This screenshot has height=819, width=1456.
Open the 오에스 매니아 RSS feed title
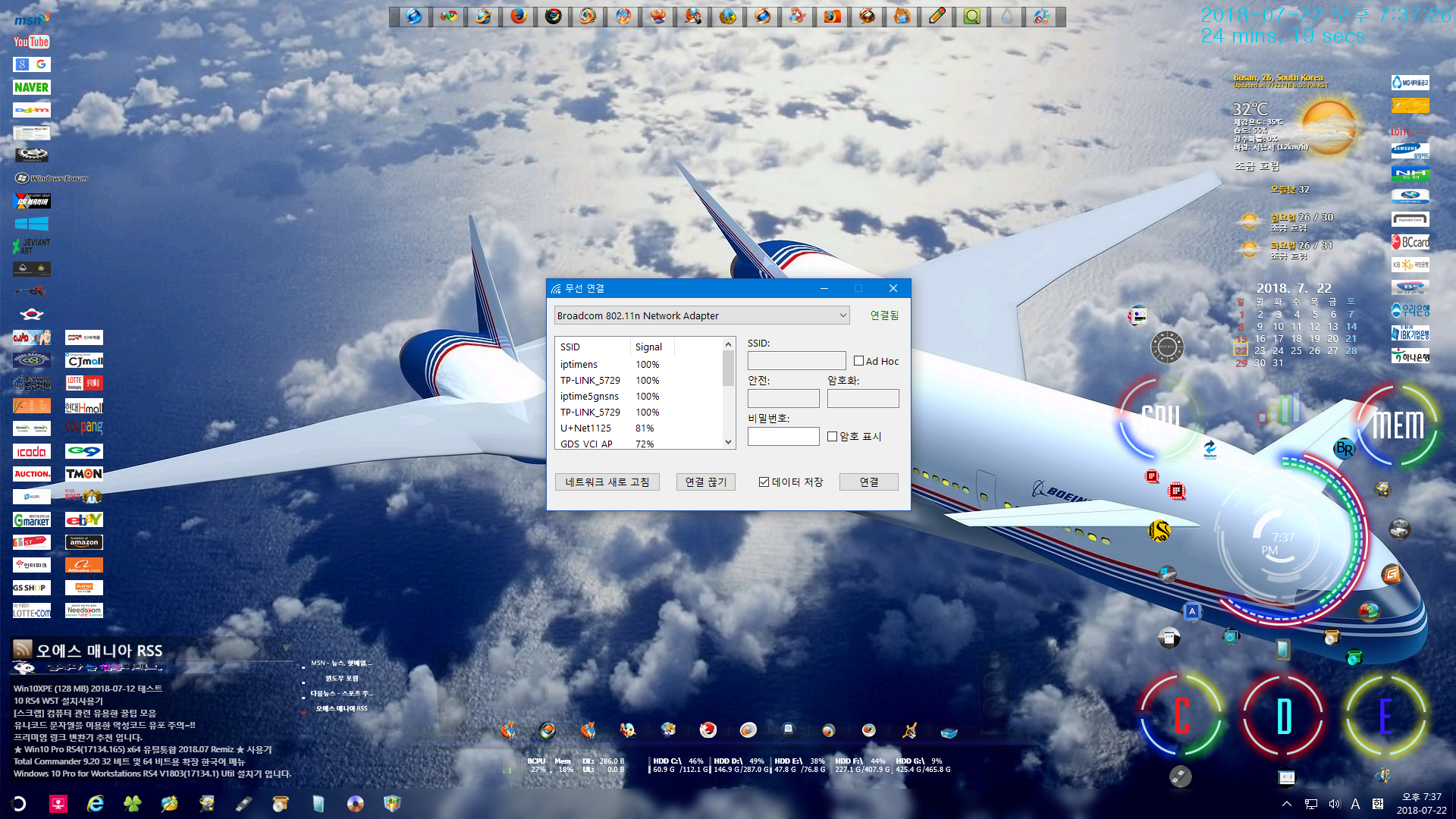pyautogui.click(x=99, y=651)
